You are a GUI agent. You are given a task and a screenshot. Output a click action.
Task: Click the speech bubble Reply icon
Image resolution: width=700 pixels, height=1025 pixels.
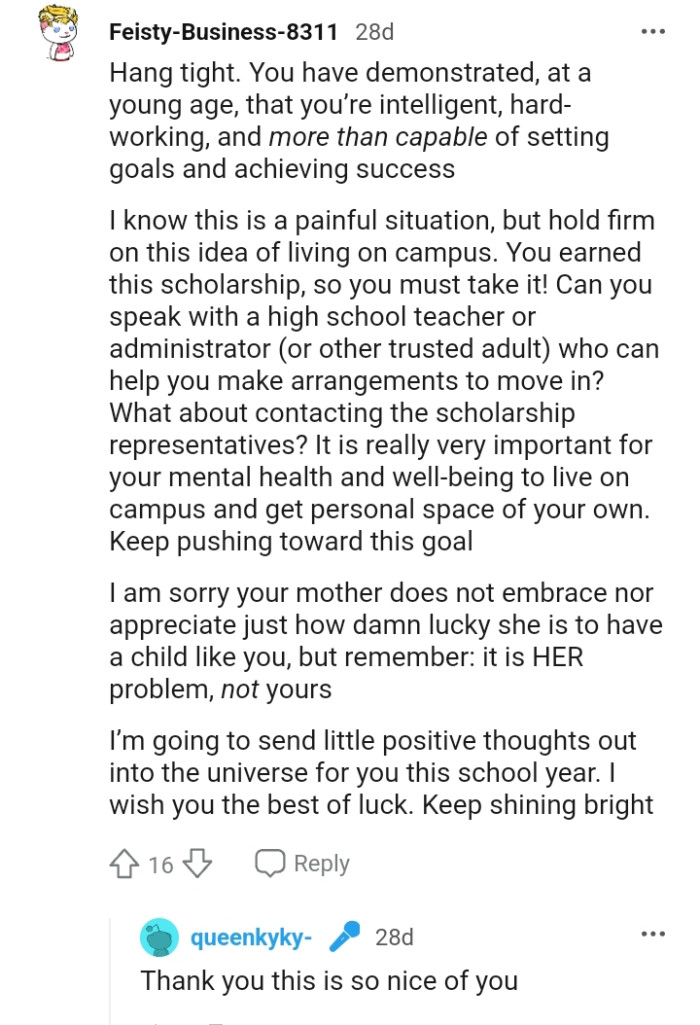pos(271,862)
